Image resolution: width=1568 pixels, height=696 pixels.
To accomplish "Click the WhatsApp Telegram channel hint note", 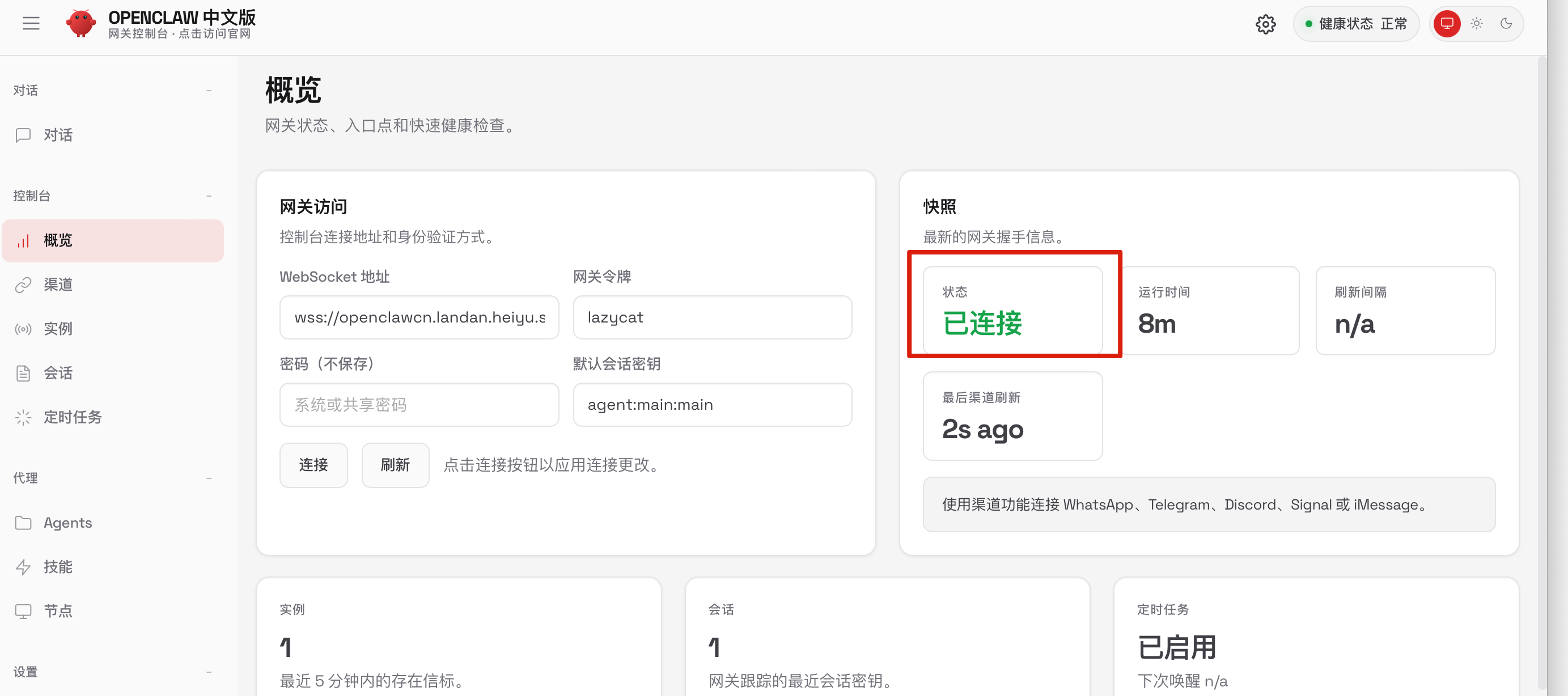I will (1209, 505).
